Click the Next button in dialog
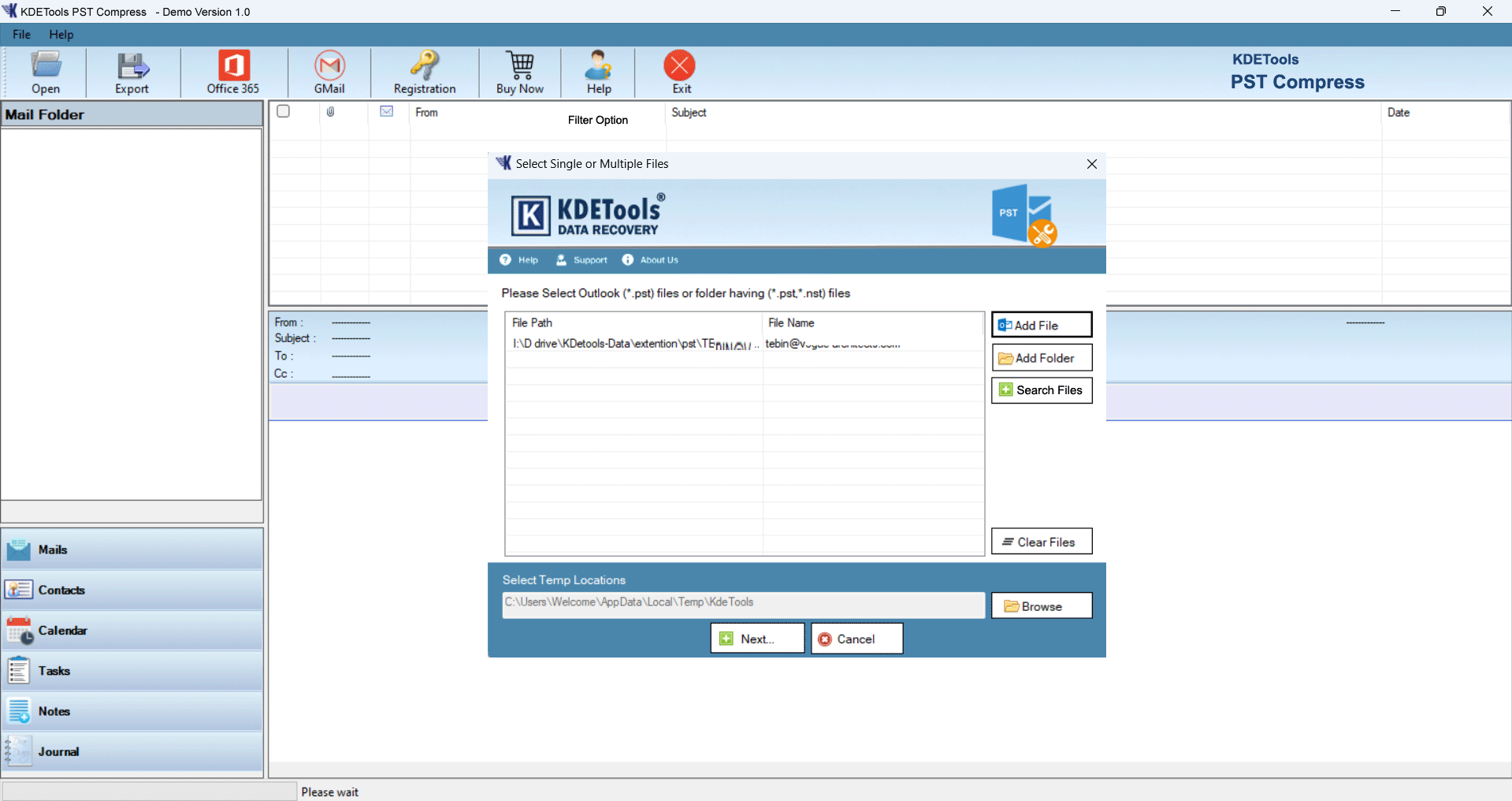The height and width of the screenshot is (801, 1512). (x=757, y=639)
